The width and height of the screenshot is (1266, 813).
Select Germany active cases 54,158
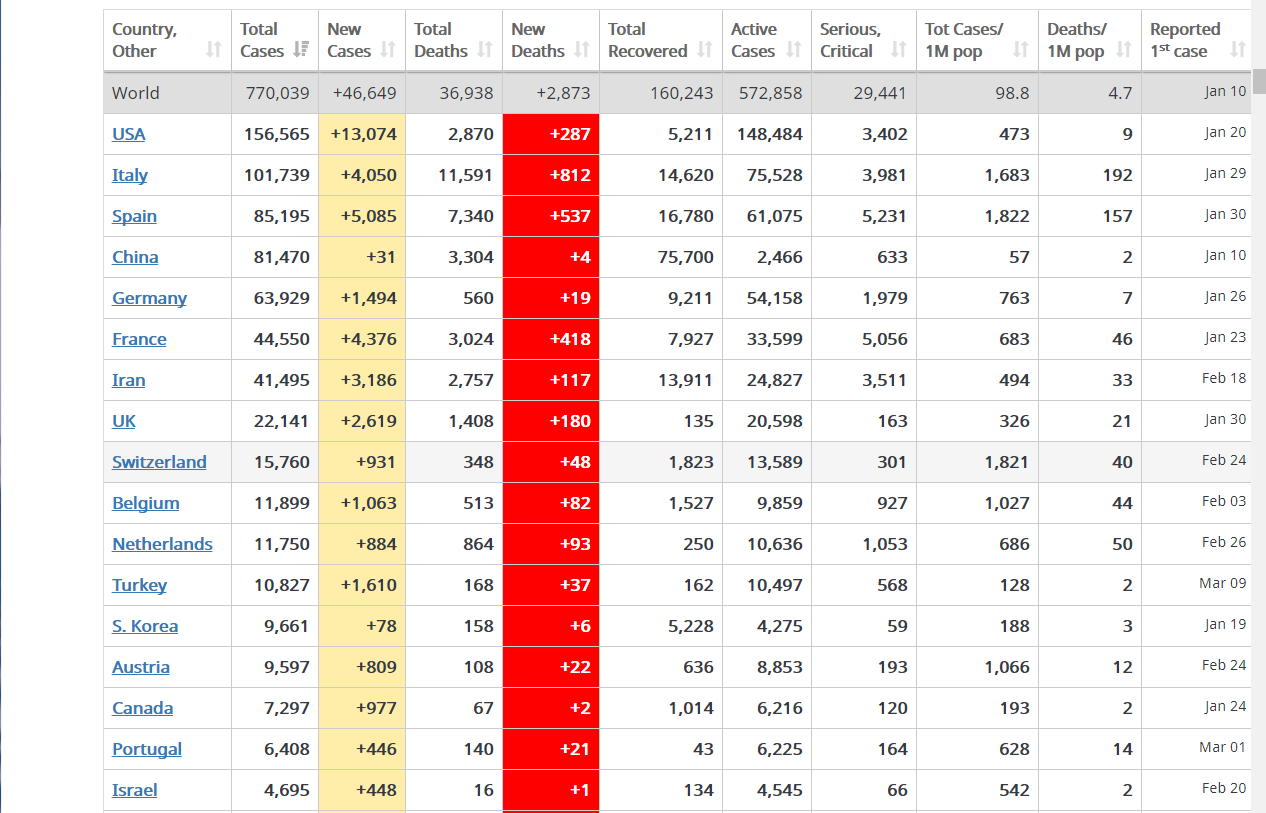coord(775,298)
